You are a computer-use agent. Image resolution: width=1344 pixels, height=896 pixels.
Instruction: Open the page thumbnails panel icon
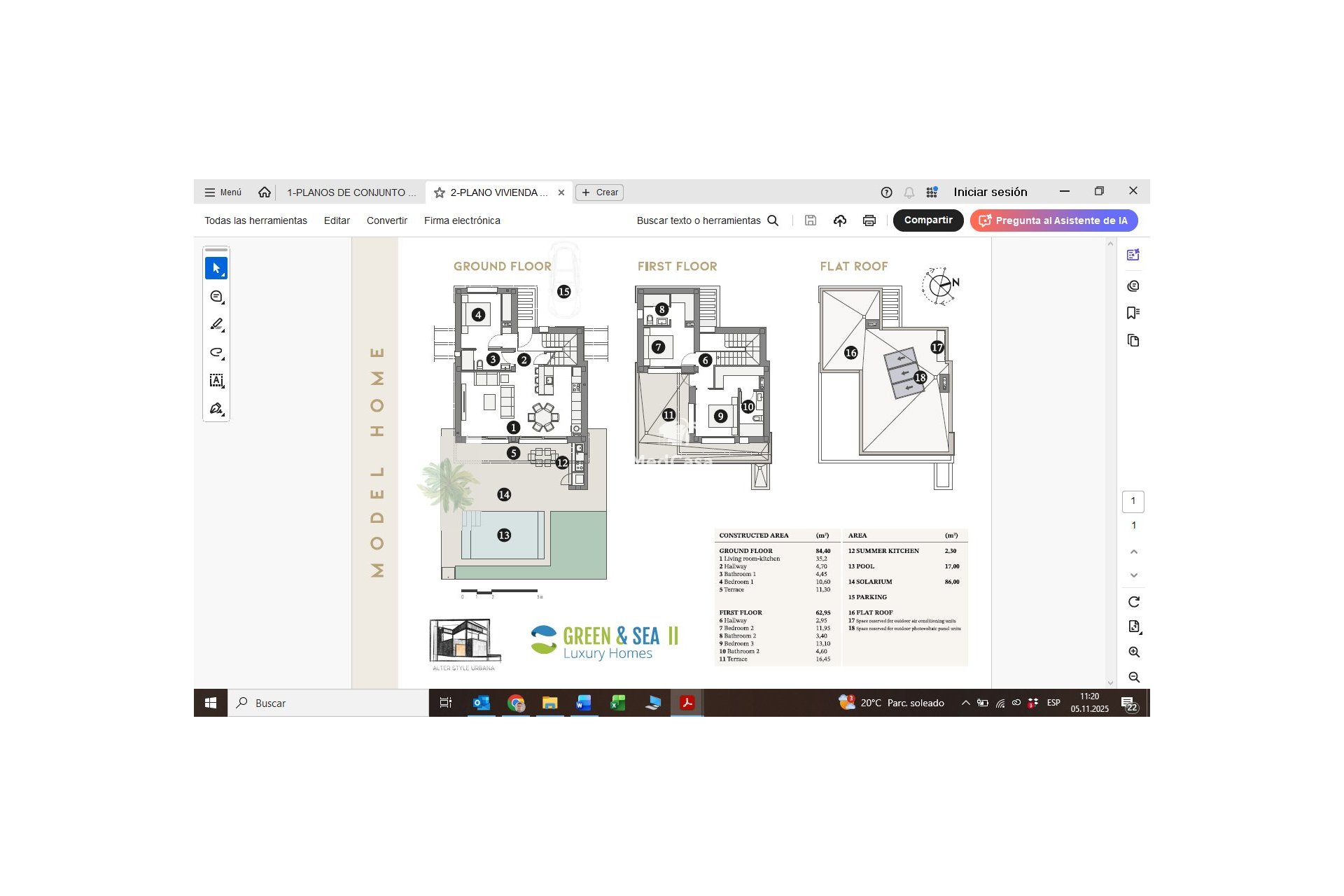click(1133, 341)
